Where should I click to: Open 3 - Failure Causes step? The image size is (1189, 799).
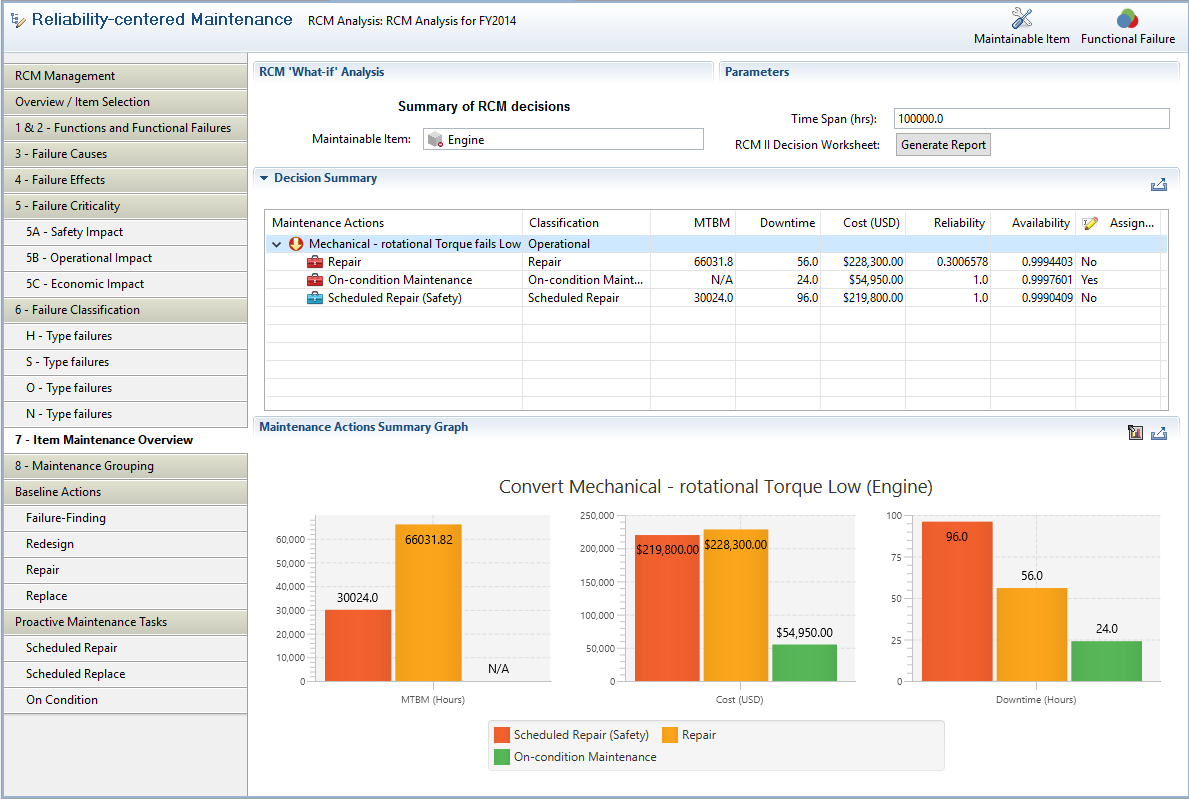pos(126,154)
